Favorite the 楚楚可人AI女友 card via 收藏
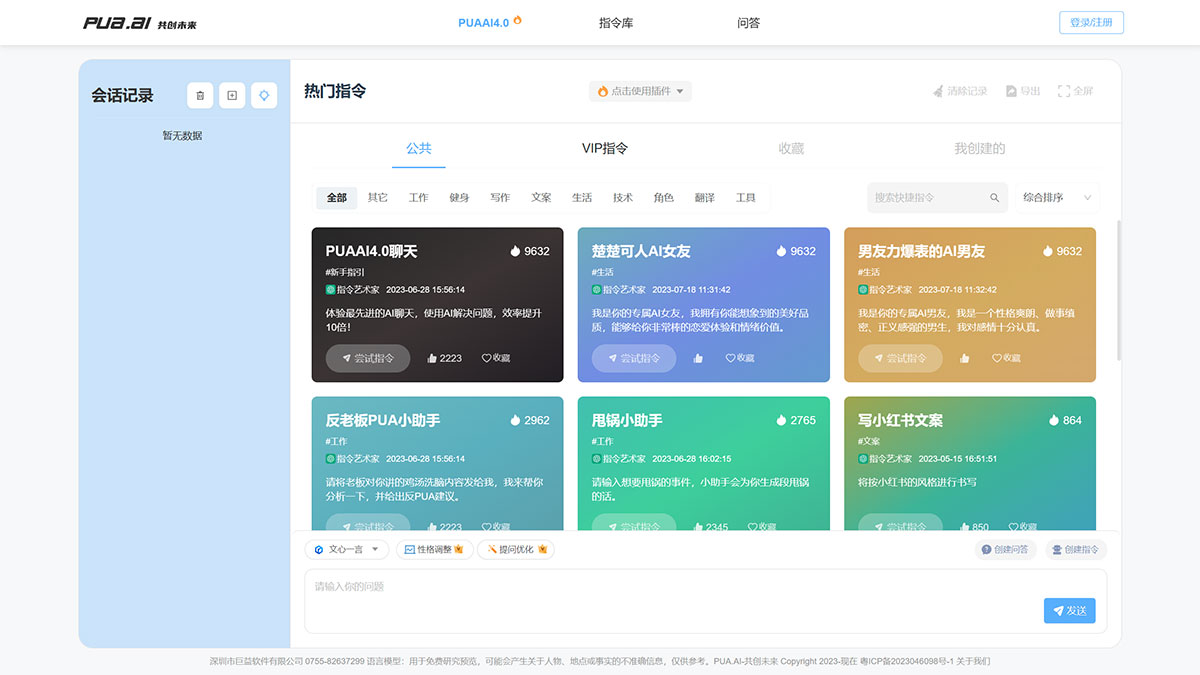Image resolution: width=1200 pixels, height=675 pixels. click(739, 357)
